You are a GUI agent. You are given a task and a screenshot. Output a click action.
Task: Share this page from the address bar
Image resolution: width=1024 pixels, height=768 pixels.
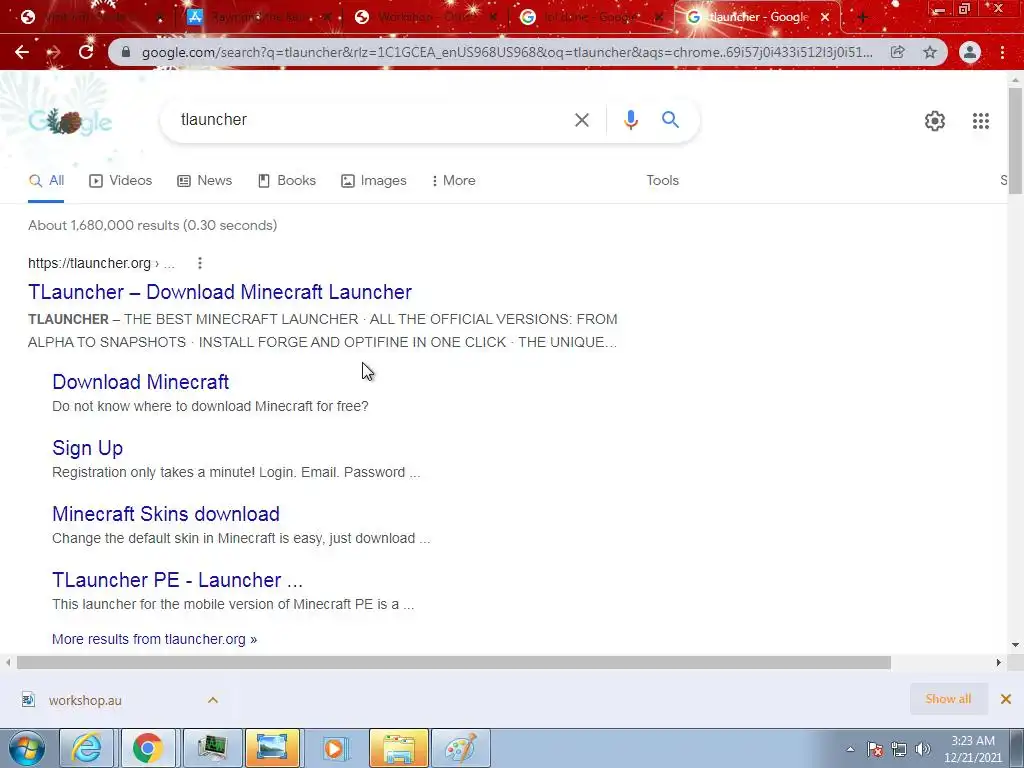(x=897, y=52)
